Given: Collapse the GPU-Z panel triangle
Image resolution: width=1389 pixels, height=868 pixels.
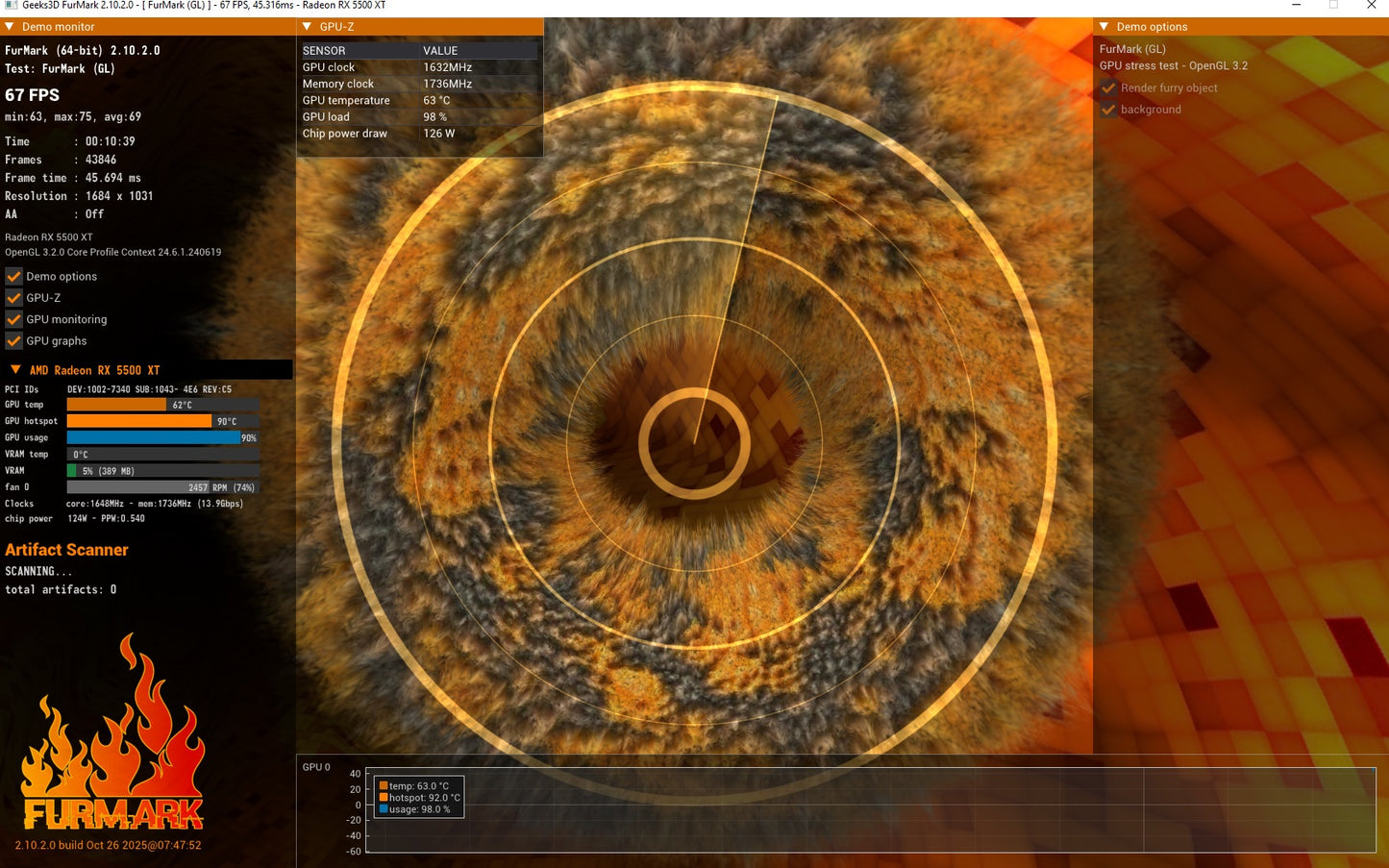Looking at the screenshot, I should 307,27.
